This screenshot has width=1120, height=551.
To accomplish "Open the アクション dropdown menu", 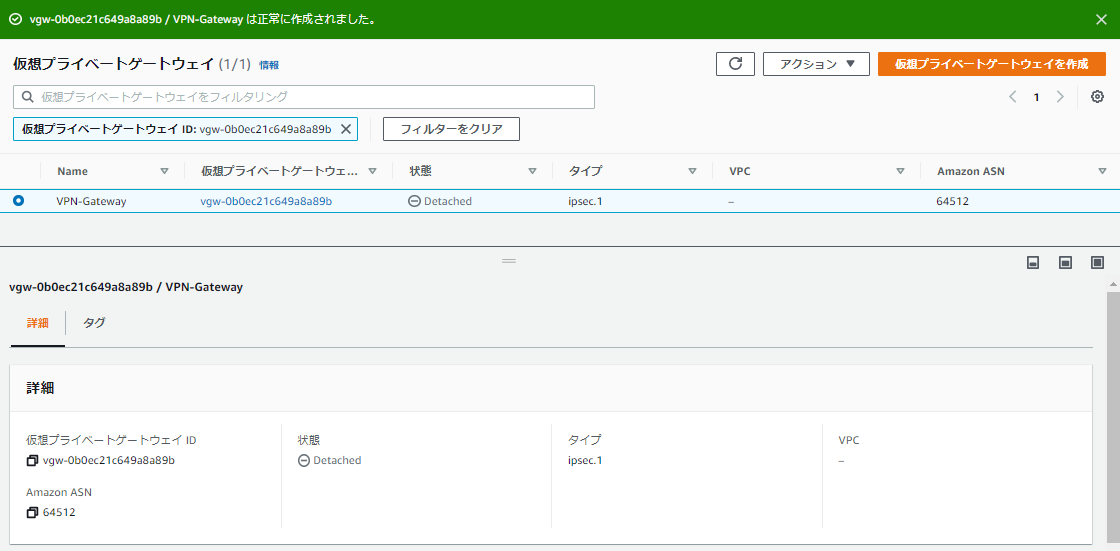I will (816, 64).
